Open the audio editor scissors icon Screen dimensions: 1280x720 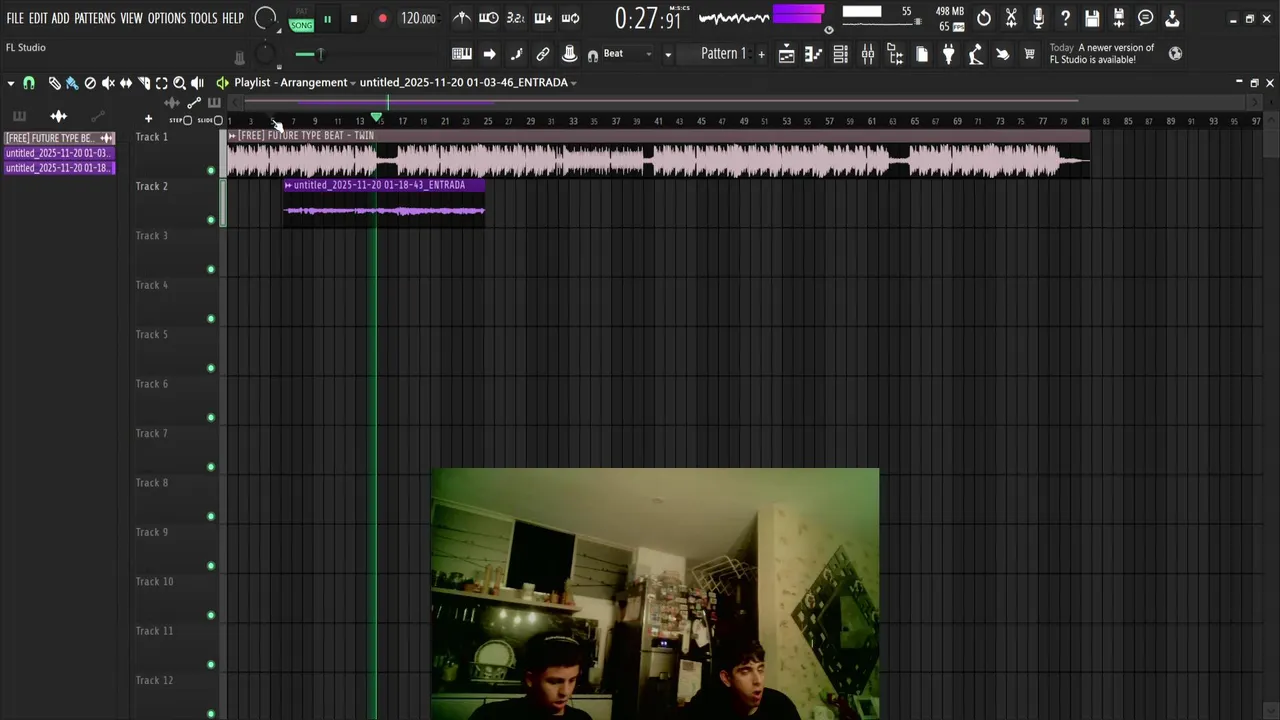tap(1011, 18)
